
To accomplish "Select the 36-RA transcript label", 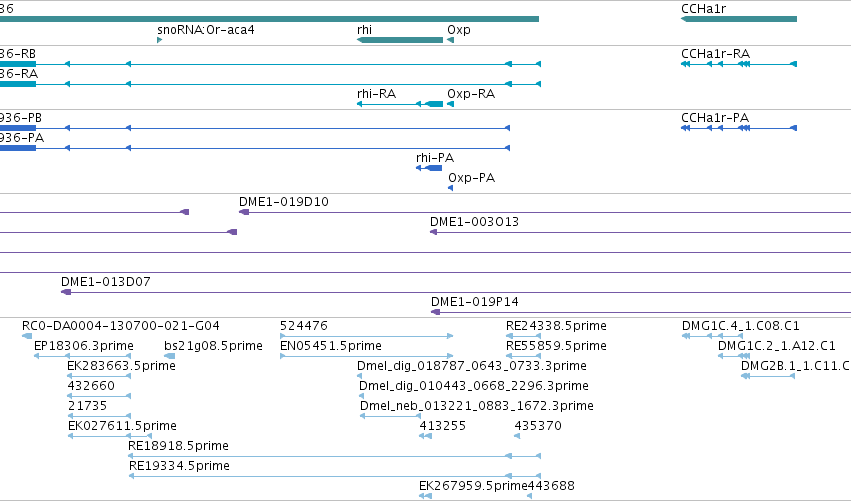I will pos(19,74).
